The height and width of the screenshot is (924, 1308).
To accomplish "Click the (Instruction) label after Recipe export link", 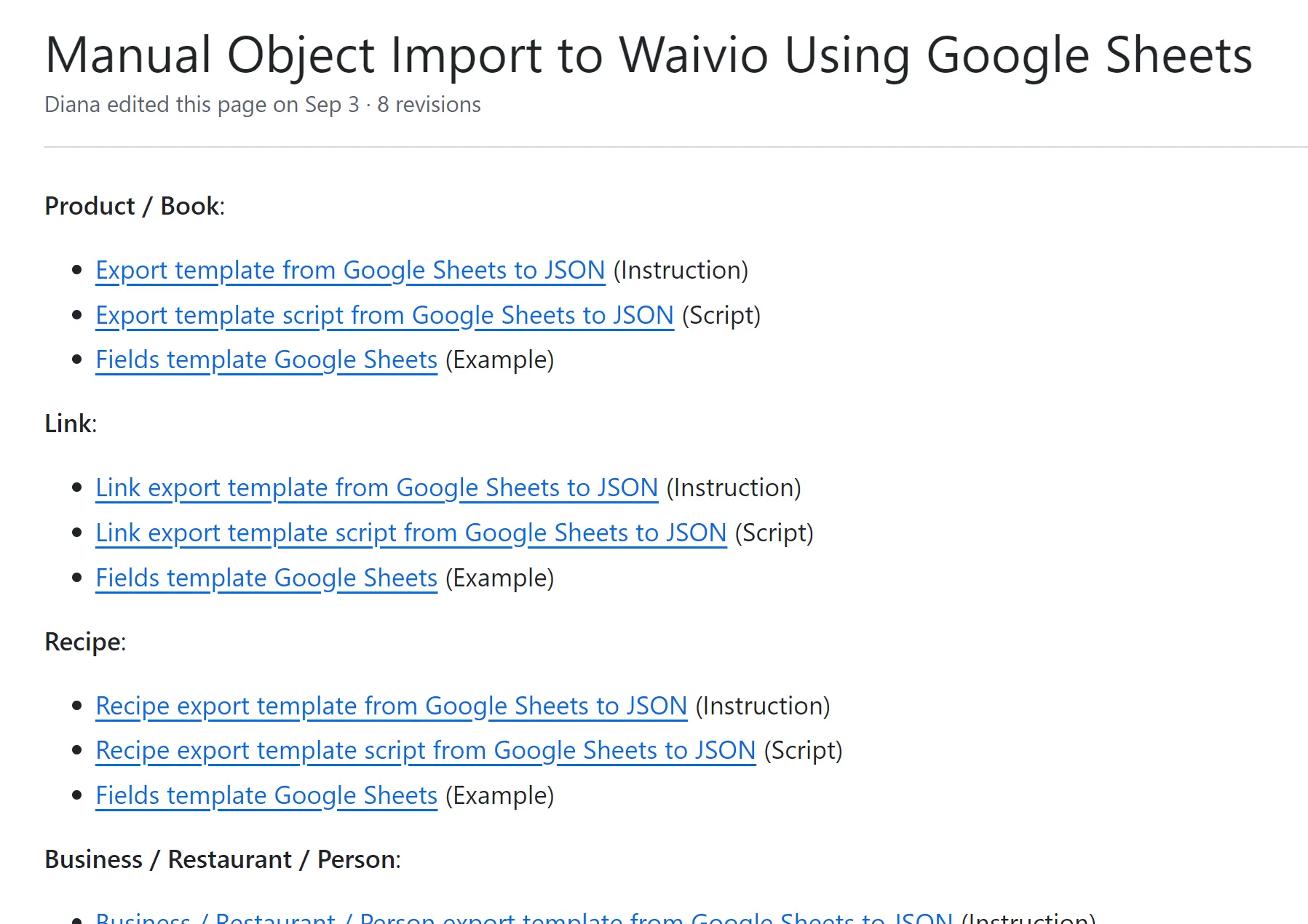I will click(x=763, y=706).
